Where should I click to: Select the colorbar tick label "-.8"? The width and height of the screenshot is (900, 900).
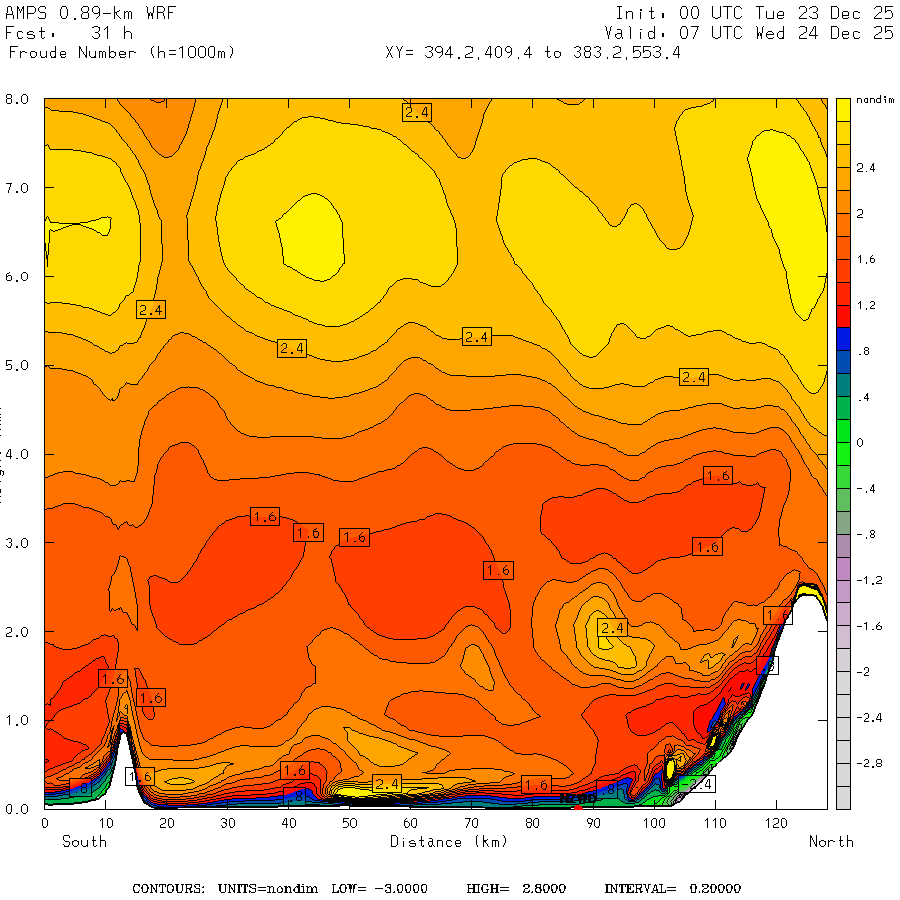pyautogui.click(x=866, y=534)
